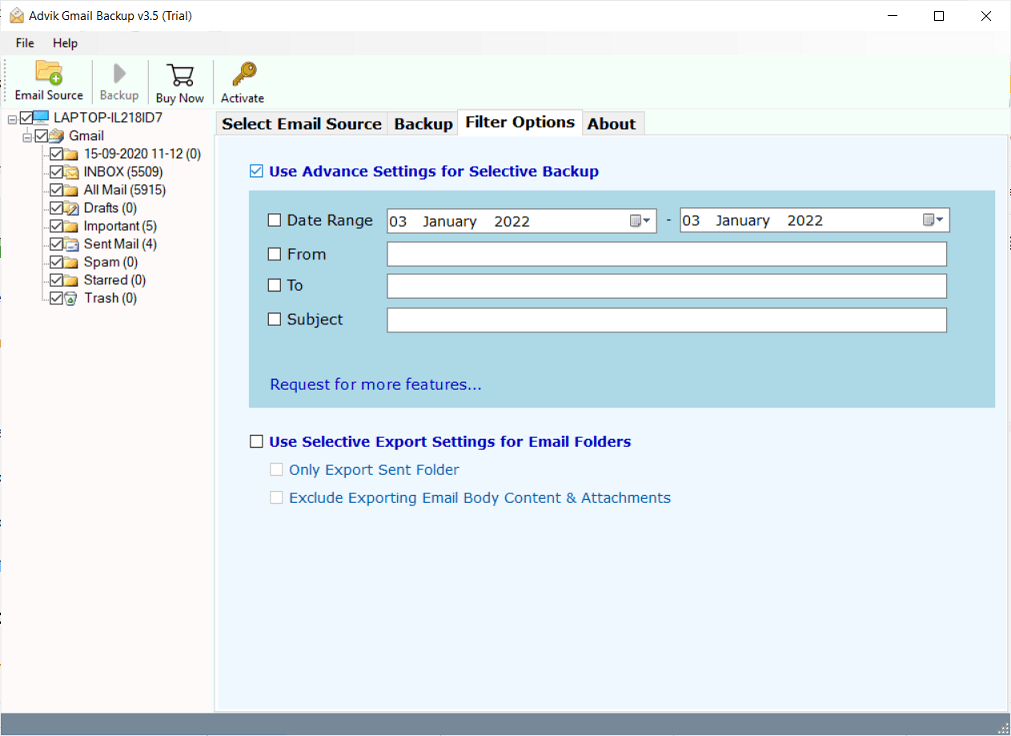
Task: Select the Drafts (0) folder label
Action: click(x=110, y=208)
